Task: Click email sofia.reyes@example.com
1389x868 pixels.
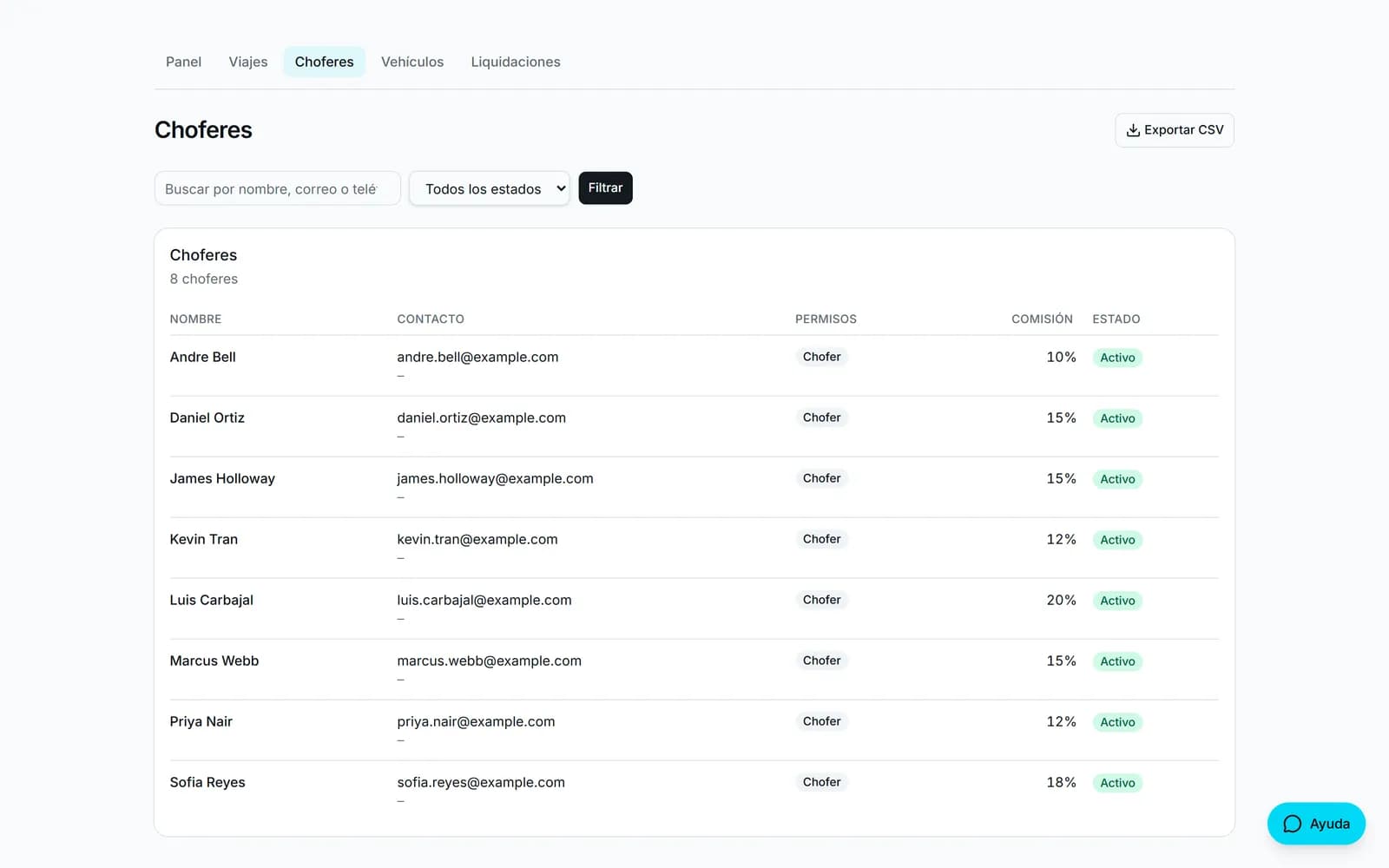Action: point(481,782)
